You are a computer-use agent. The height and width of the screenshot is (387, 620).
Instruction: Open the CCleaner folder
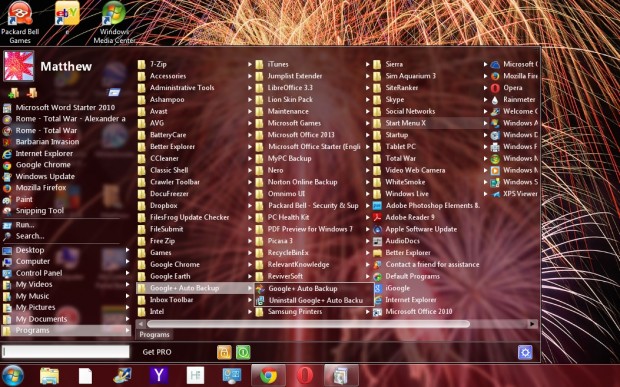195,159
